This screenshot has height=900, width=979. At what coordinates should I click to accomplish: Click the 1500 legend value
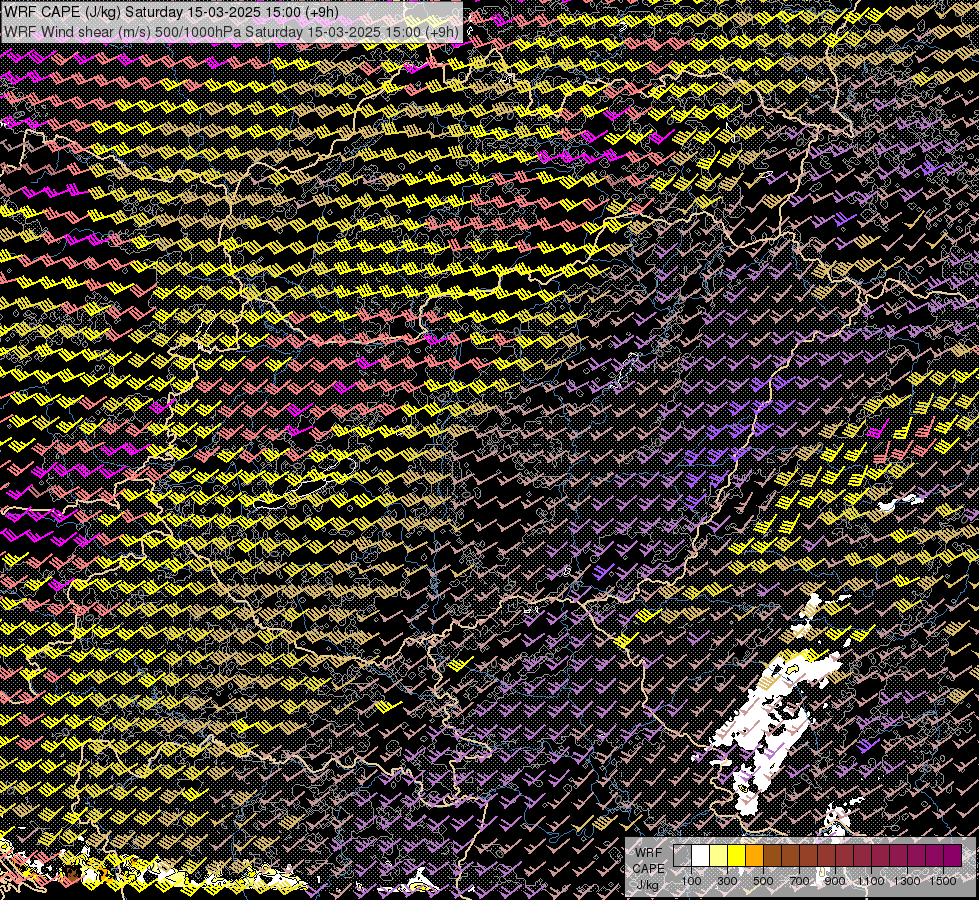(943, 881)
